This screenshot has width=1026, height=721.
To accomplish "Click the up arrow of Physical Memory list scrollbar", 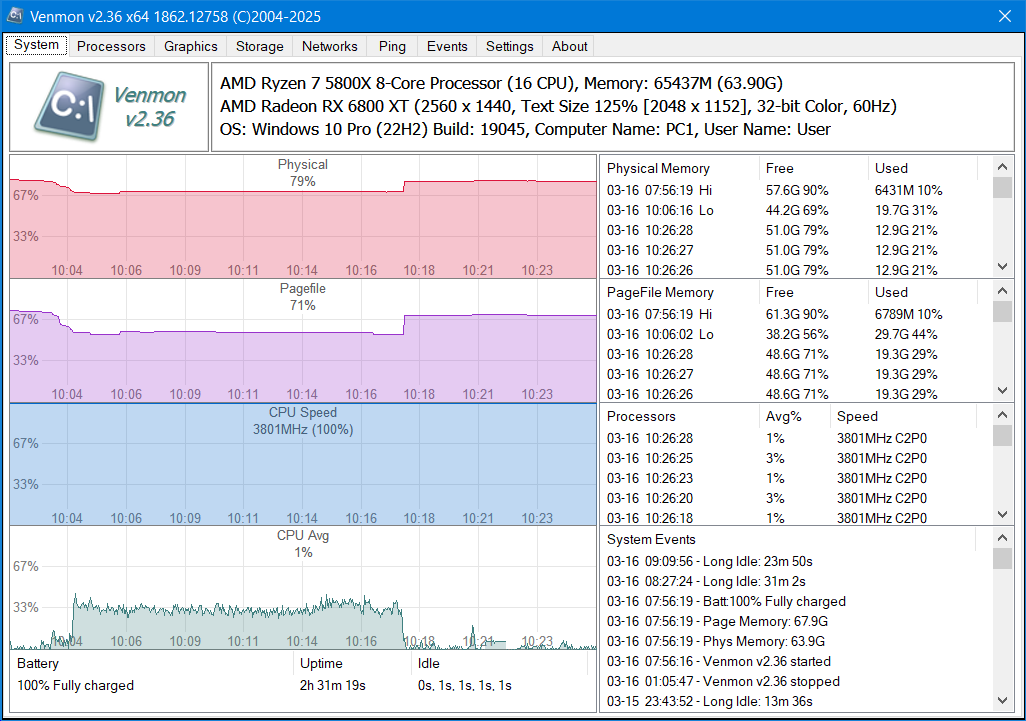I will point(1002,167).
